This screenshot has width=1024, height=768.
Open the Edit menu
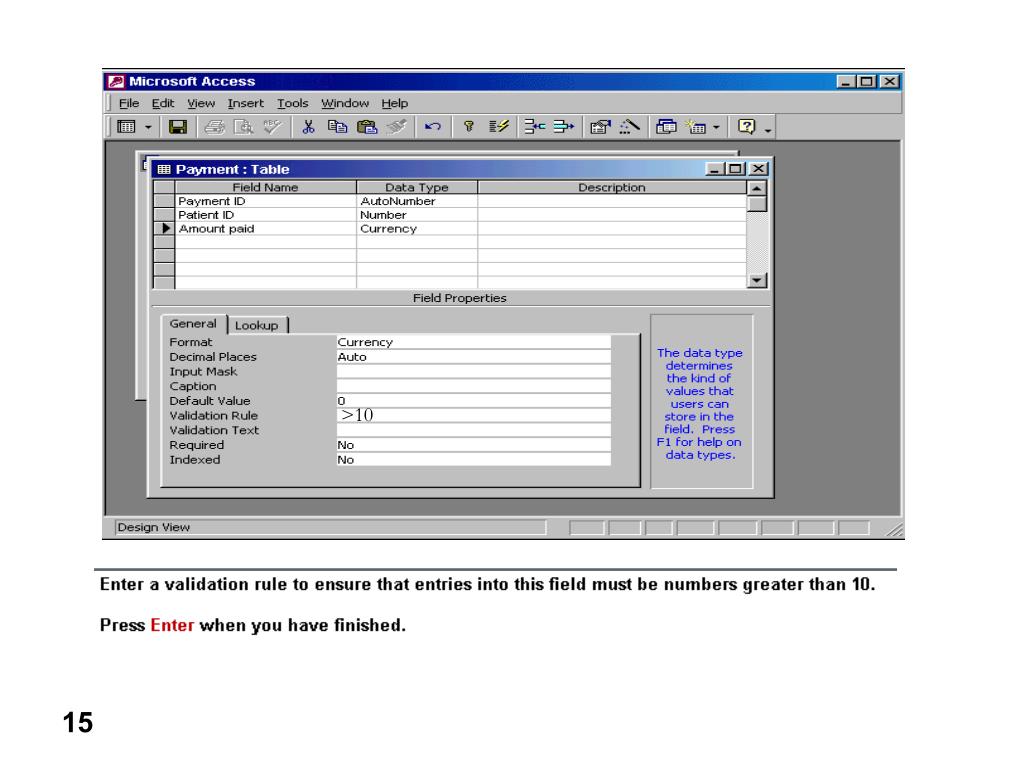coord(163,103)
